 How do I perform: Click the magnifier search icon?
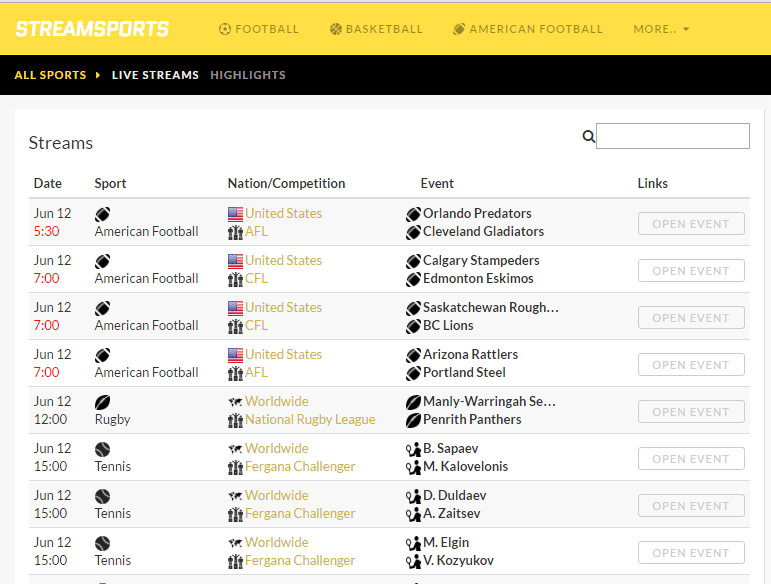coord(589,136)
